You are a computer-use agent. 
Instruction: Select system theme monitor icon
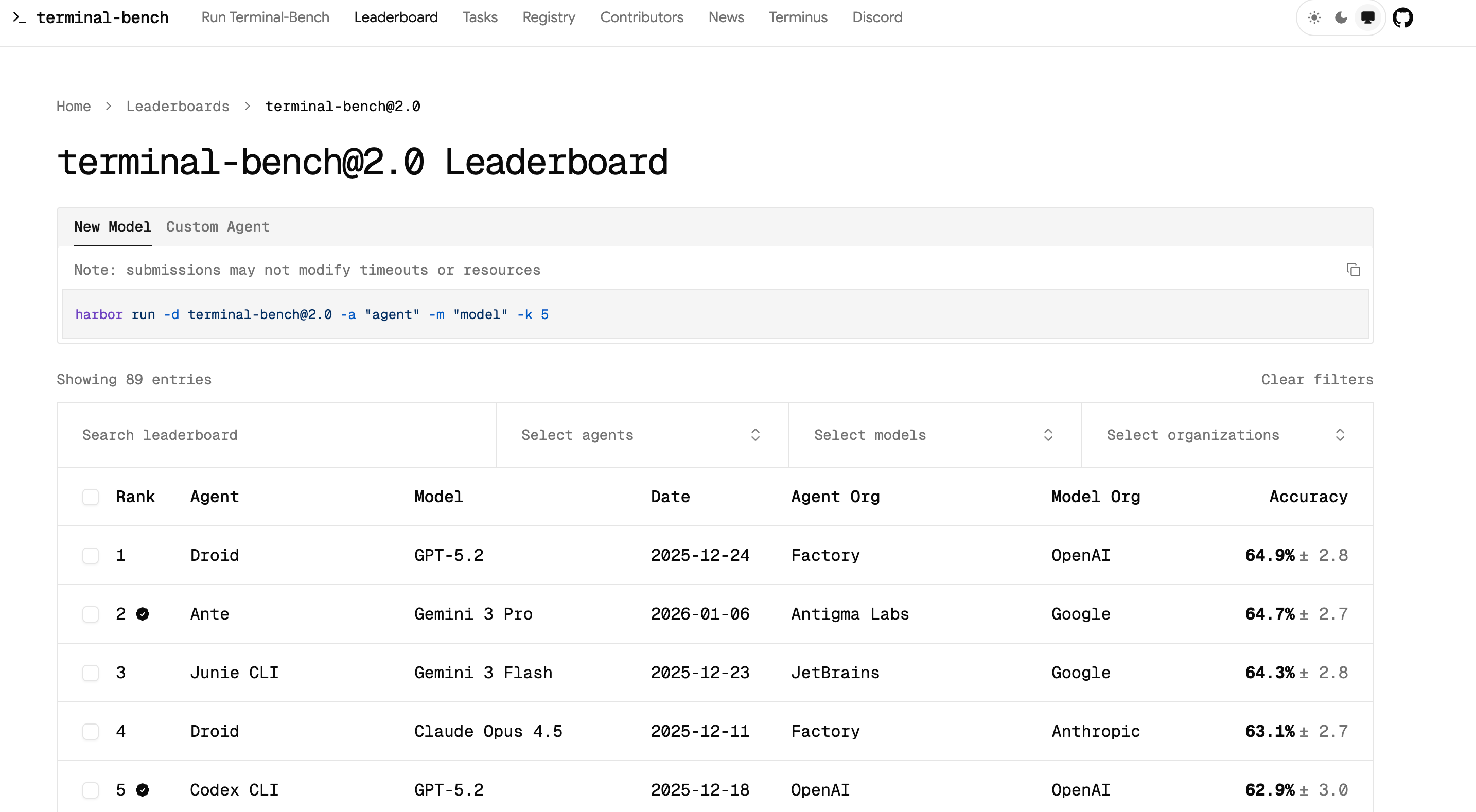[x=1368, y=18]
